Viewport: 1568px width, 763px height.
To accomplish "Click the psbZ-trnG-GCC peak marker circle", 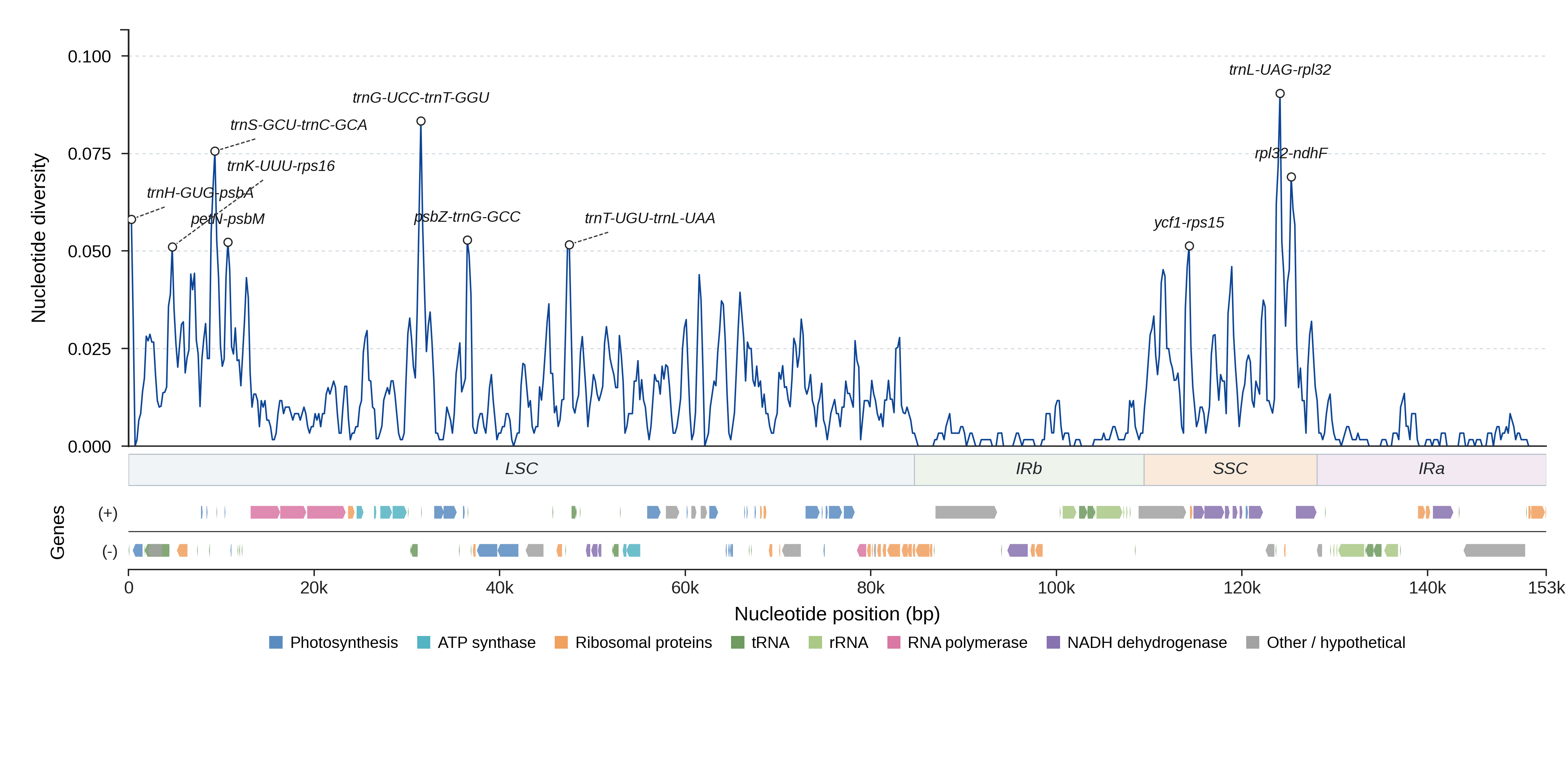I will click(x=467, y=240).
